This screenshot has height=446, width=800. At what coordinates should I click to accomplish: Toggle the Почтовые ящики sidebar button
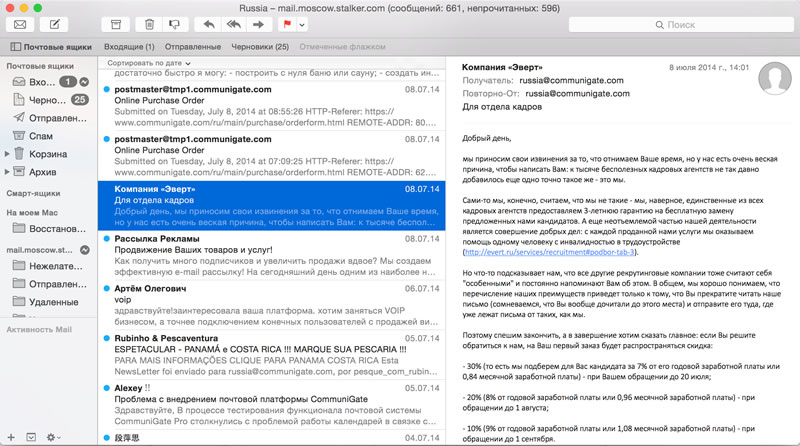(51, 46)
